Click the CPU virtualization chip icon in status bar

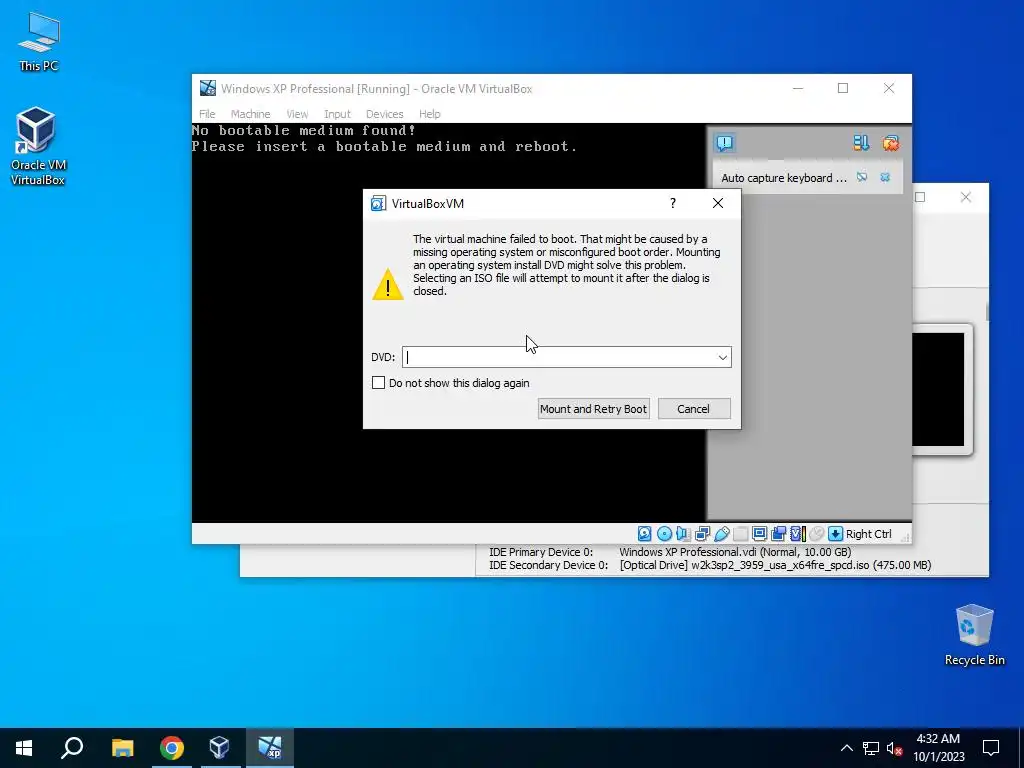click(797, 534)
